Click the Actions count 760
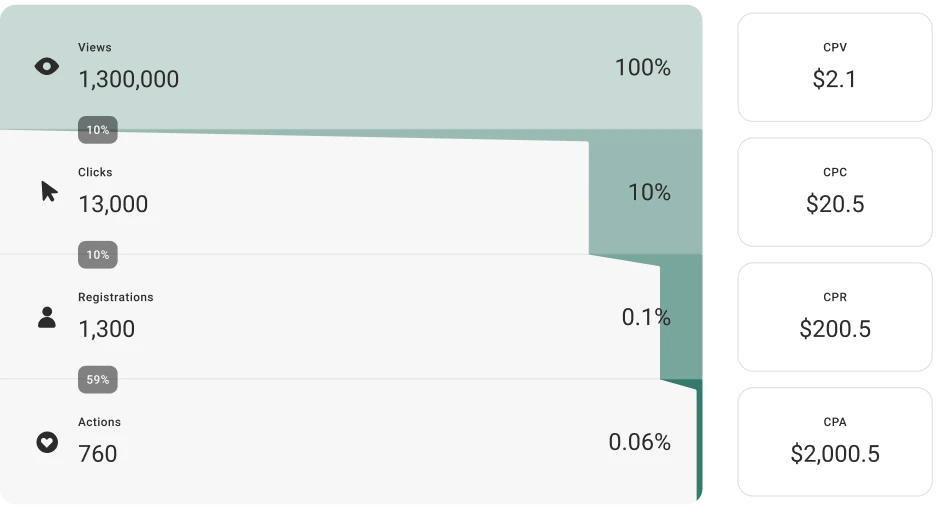The image size is (937, 508). tap(97, 454)
